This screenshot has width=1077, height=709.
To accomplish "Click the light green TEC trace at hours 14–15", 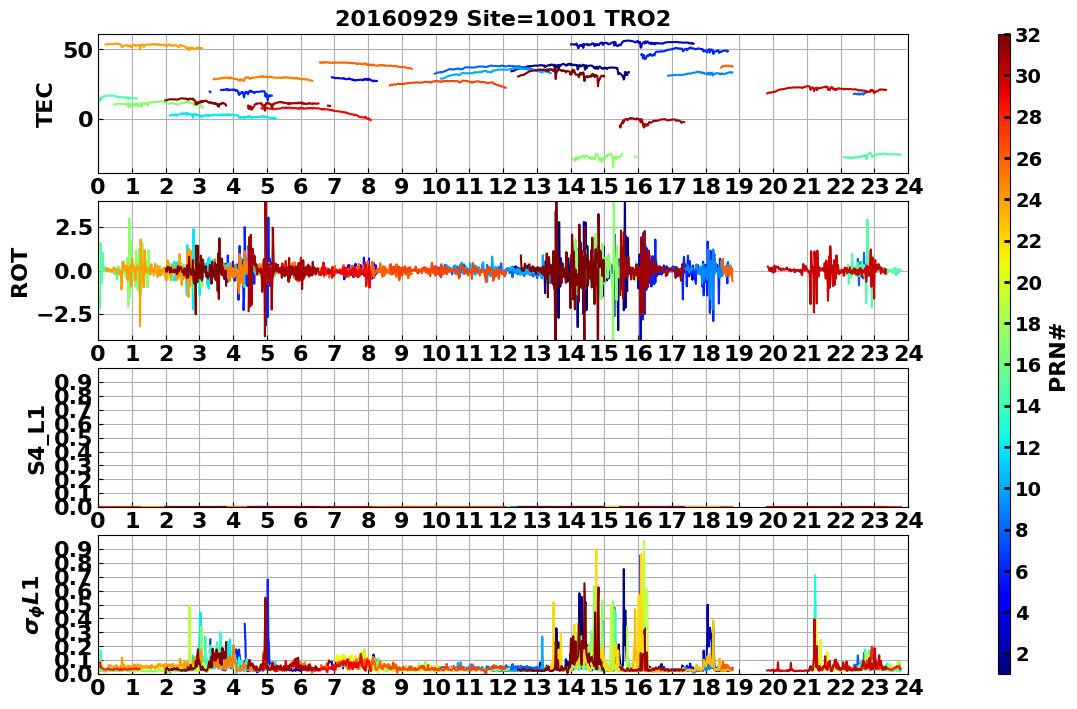I will pyautogui.click(x=597, y=157).
